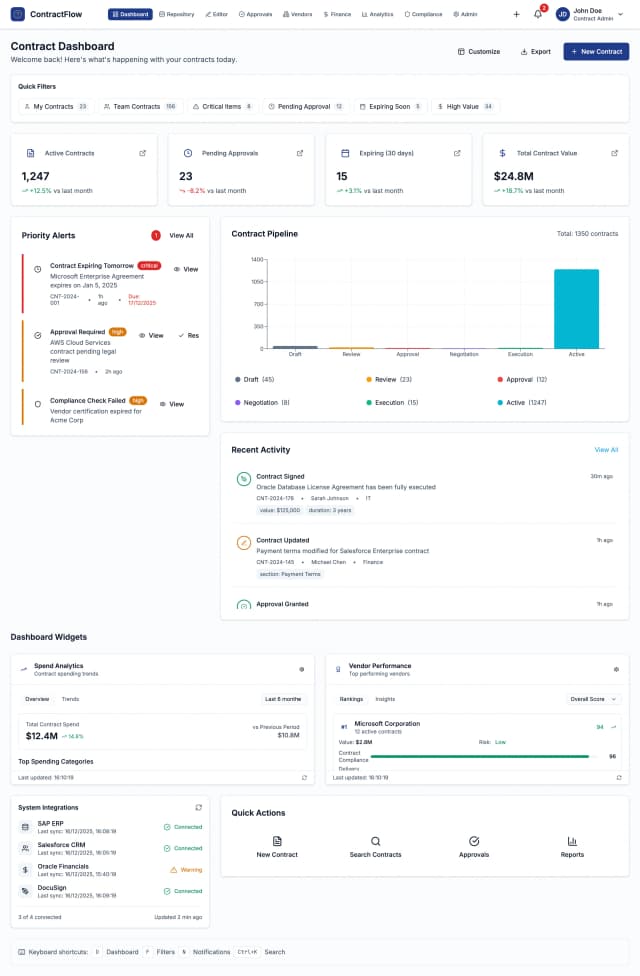This screenshot has width=640, height=976.
Task: Refresh the System Integrations panel
Action: click(198, 807)
